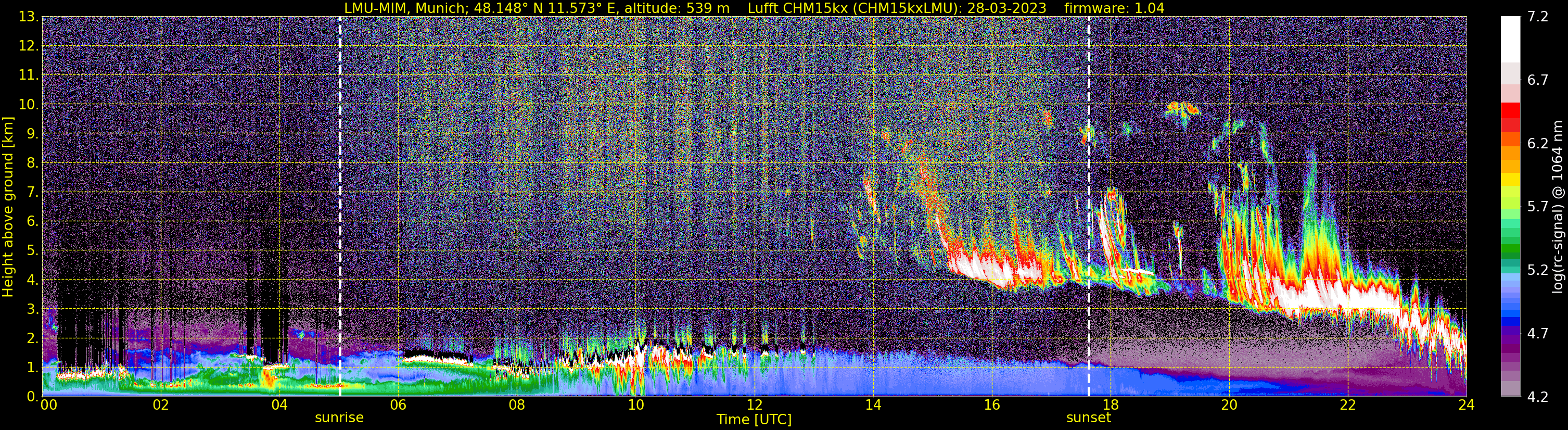Click the 00 tick on the time axis

point(49,406)
